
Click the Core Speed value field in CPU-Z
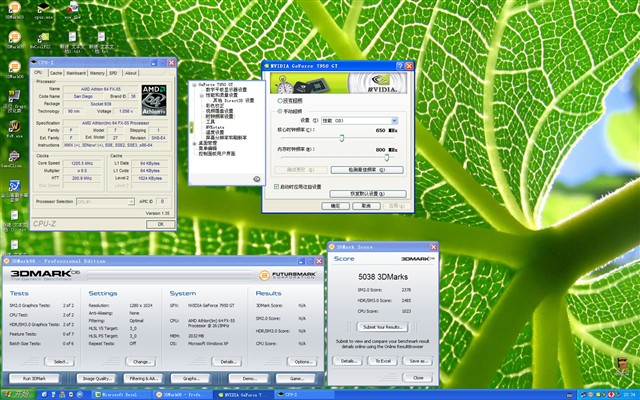point(82,163)
